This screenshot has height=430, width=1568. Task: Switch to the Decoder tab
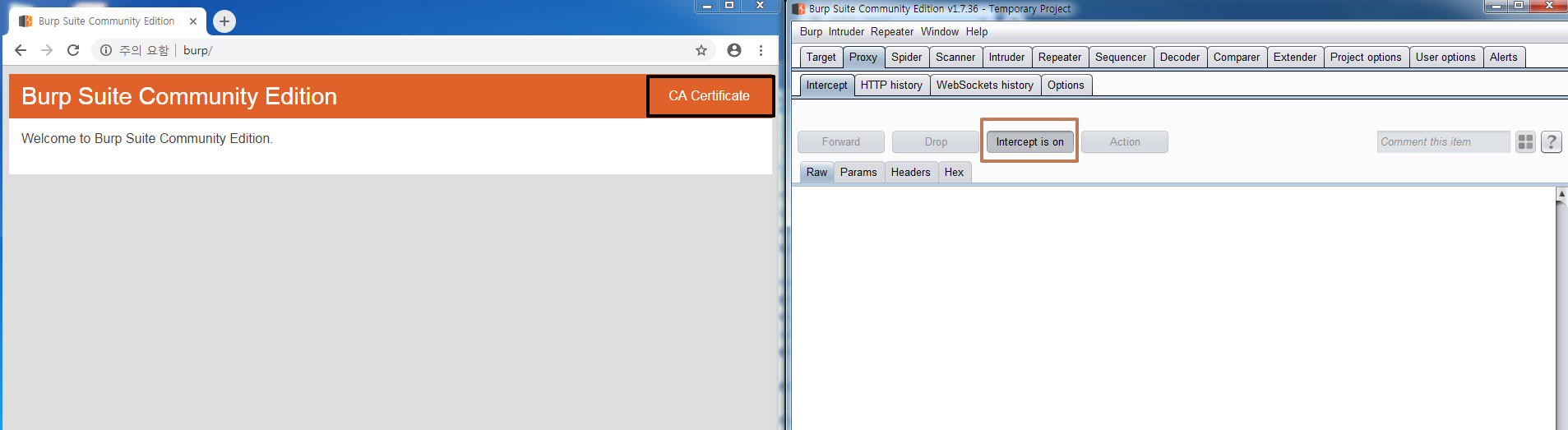(1180, 57)
